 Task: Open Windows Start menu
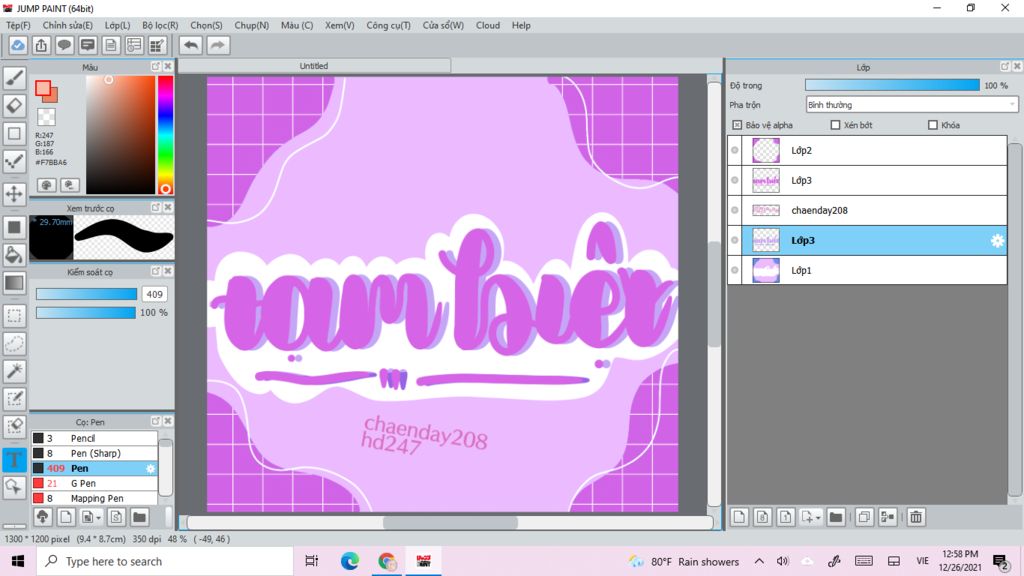(x=18, y=561)
